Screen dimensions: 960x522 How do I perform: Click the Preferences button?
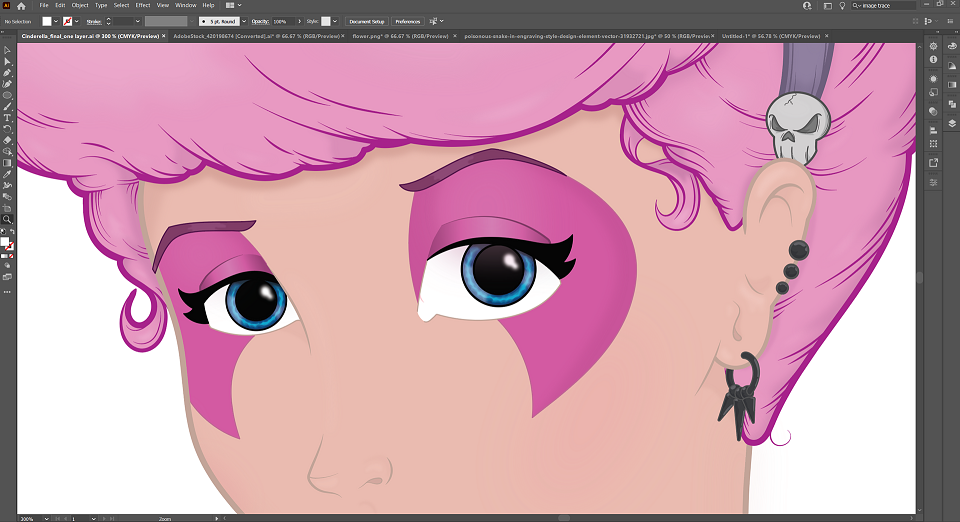[x=407, y=21]
